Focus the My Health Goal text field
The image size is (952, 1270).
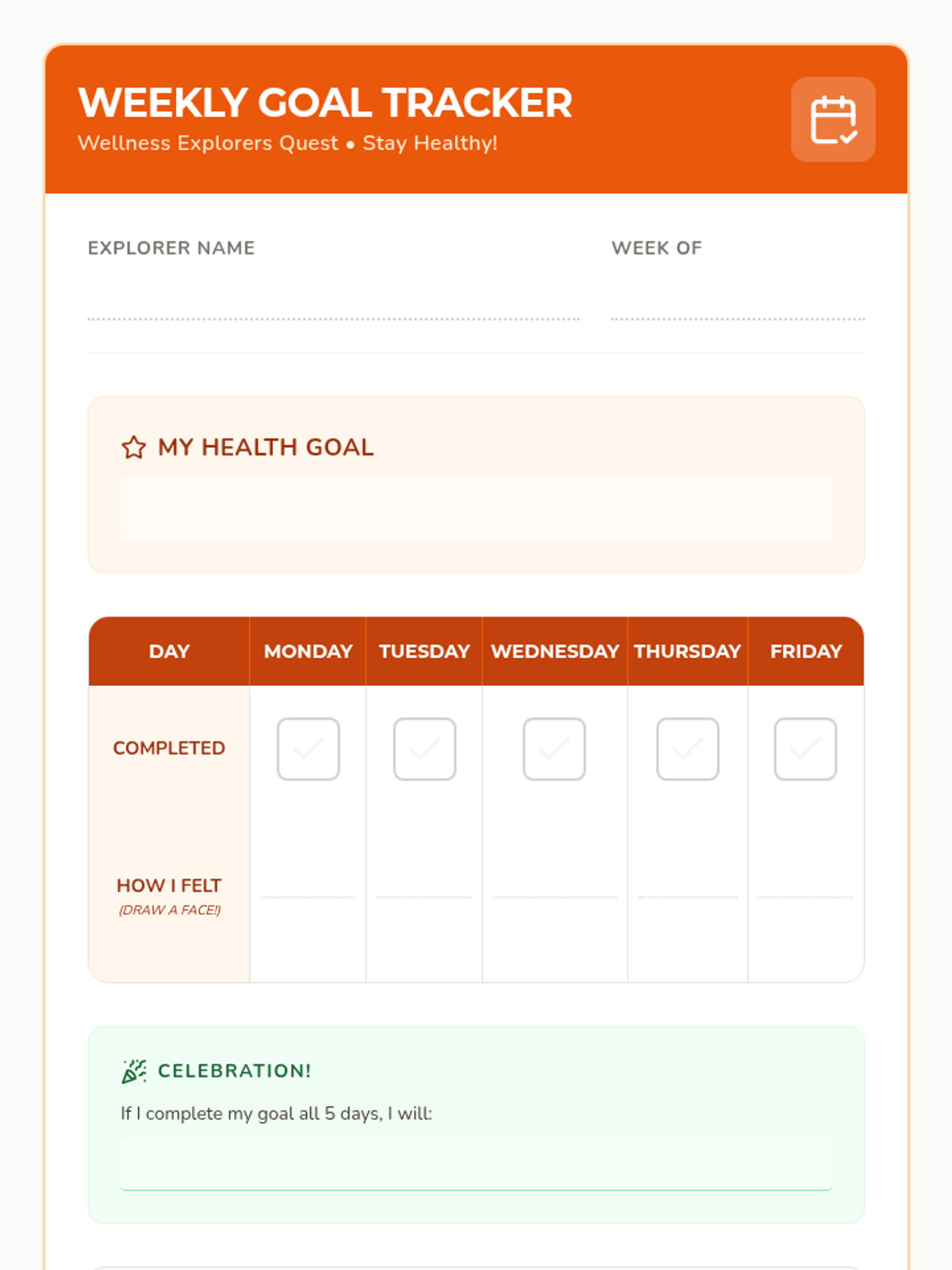pos(476,509)
